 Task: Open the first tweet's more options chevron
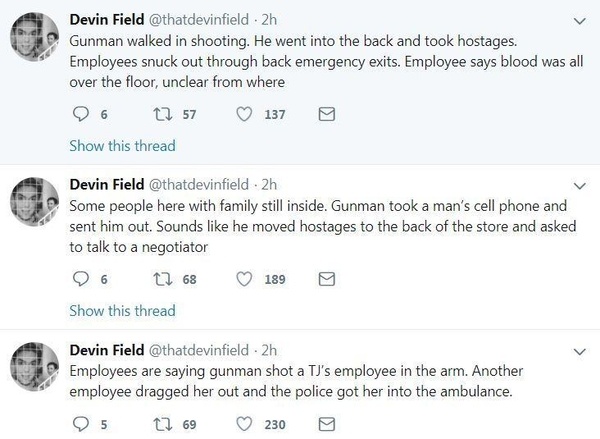click(580, 21)
